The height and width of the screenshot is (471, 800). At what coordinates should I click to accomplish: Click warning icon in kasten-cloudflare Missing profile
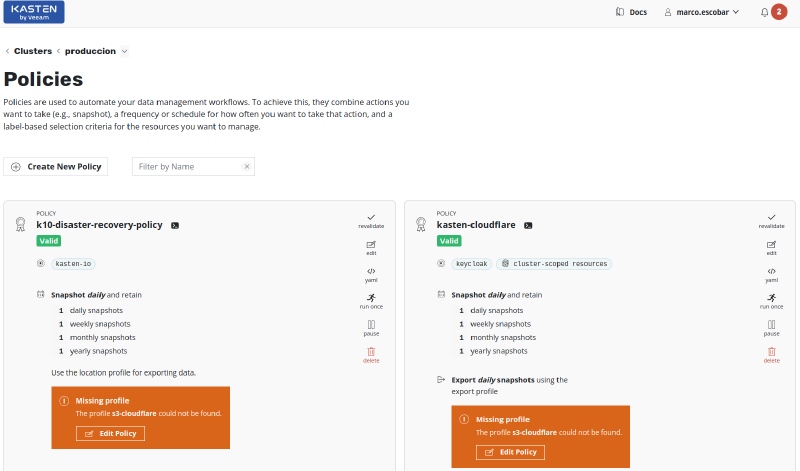pos(464,419)
